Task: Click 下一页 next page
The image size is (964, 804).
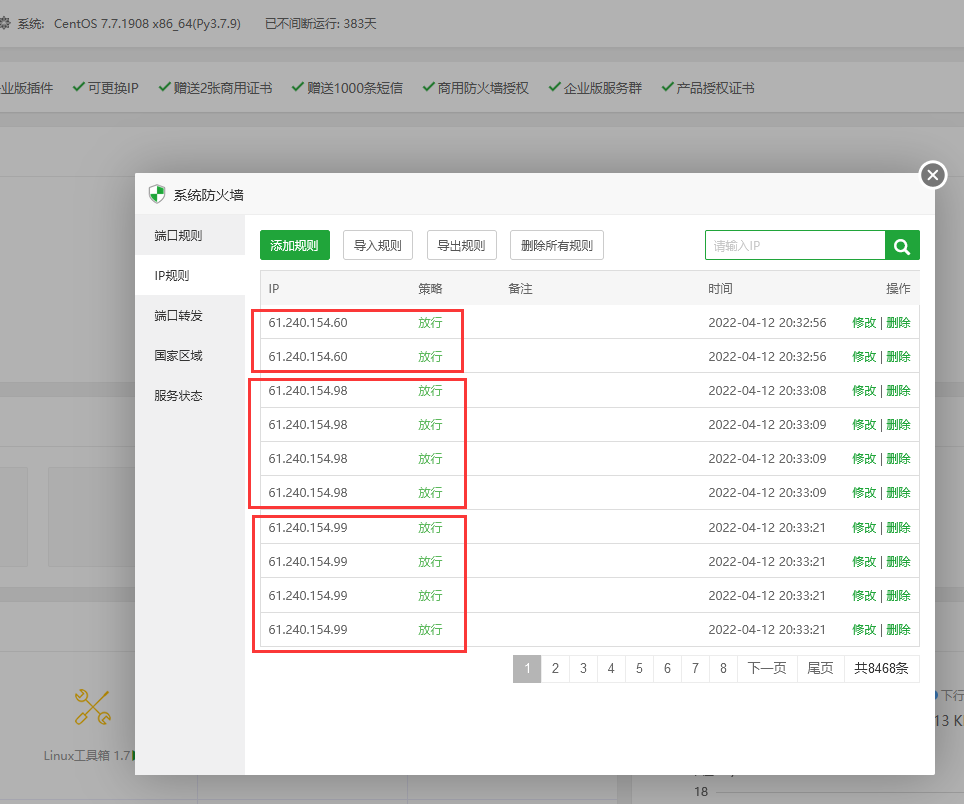Action: pyautogui.click(x=767, y=669)
